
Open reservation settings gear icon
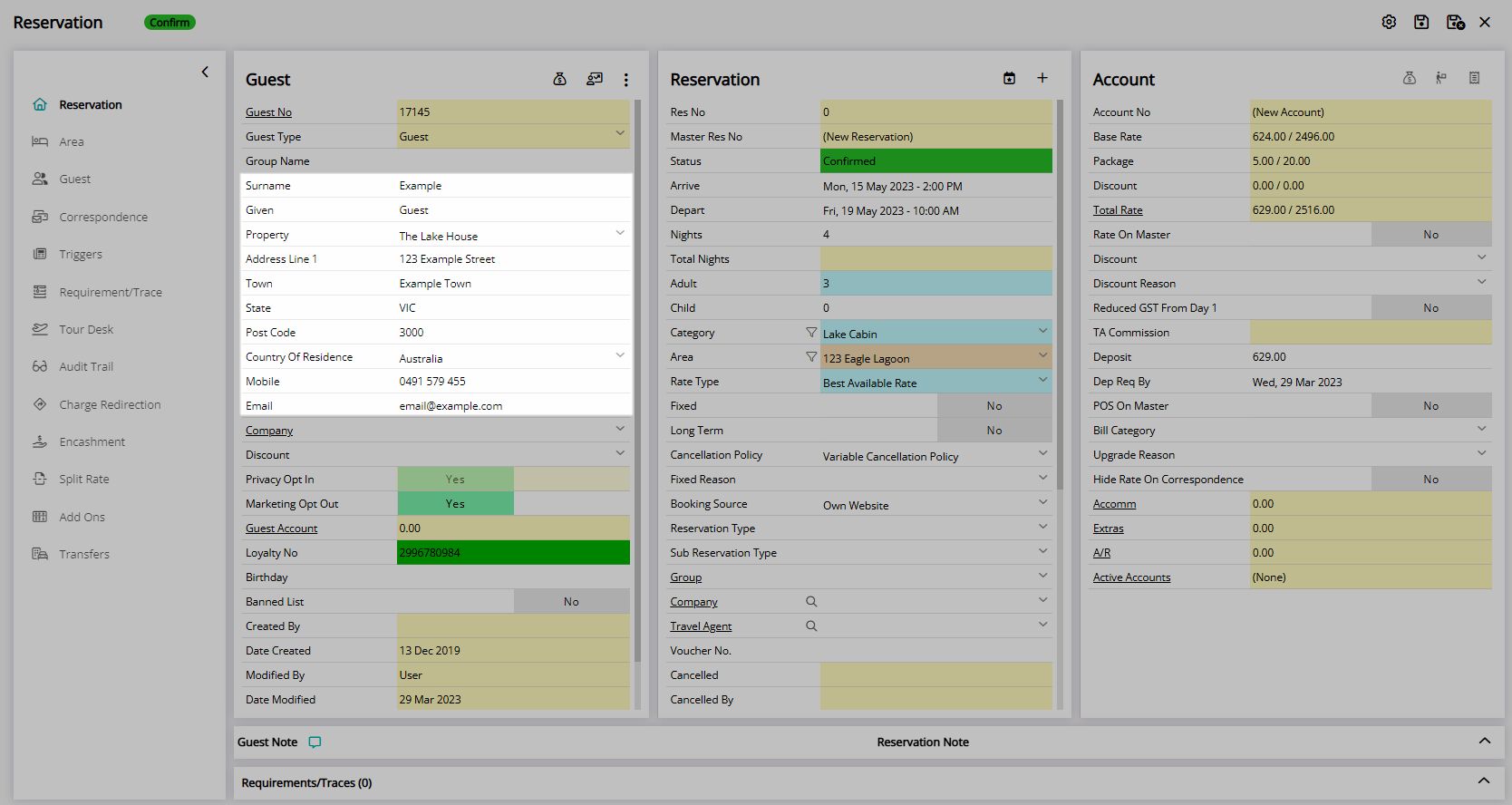coord(1389,22)
